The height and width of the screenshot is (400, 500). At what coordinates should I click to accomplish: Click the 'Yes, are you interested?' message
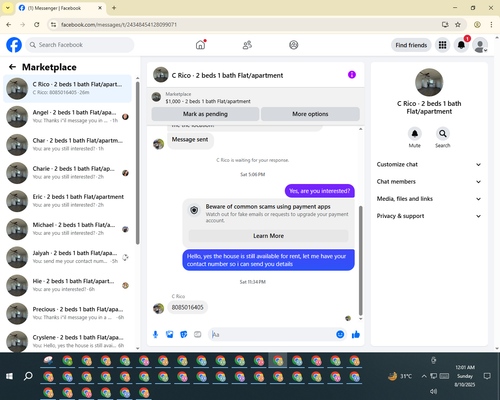(320, 191)
